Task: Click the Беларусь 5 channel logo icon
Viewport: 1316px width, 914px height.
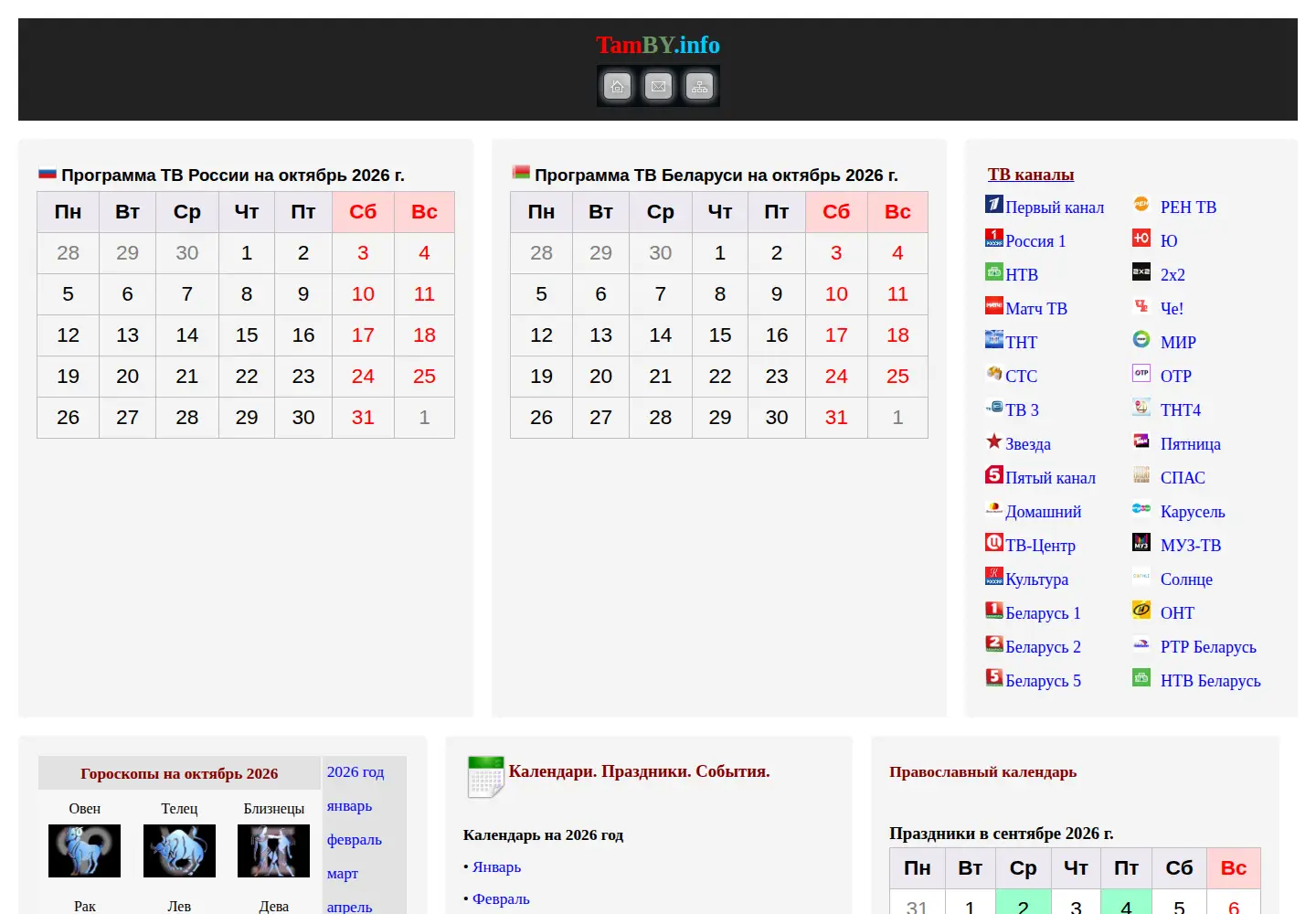Action: (x=994, y=677)
